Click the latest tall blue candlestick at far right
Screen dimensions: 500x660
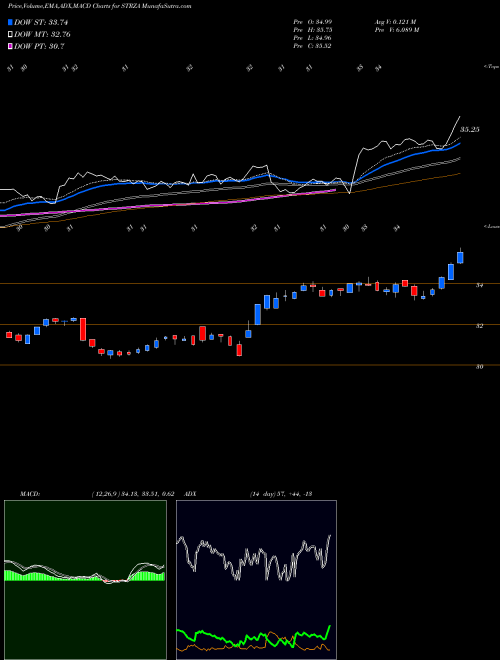point(460,257)
